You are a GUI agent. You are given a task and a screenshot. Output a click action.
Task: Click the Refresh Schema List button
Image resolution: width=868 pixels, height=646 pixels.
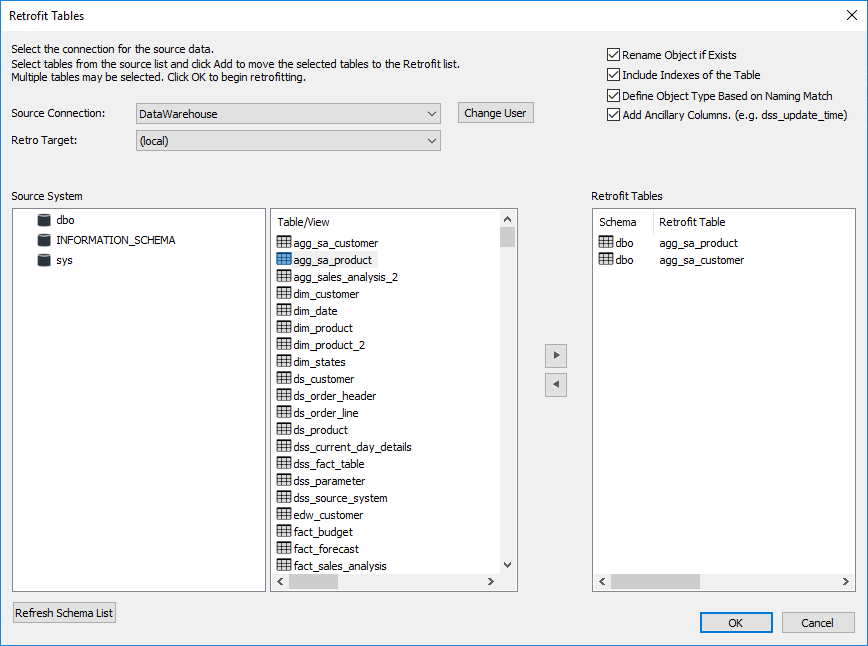(x=65, y=613)
